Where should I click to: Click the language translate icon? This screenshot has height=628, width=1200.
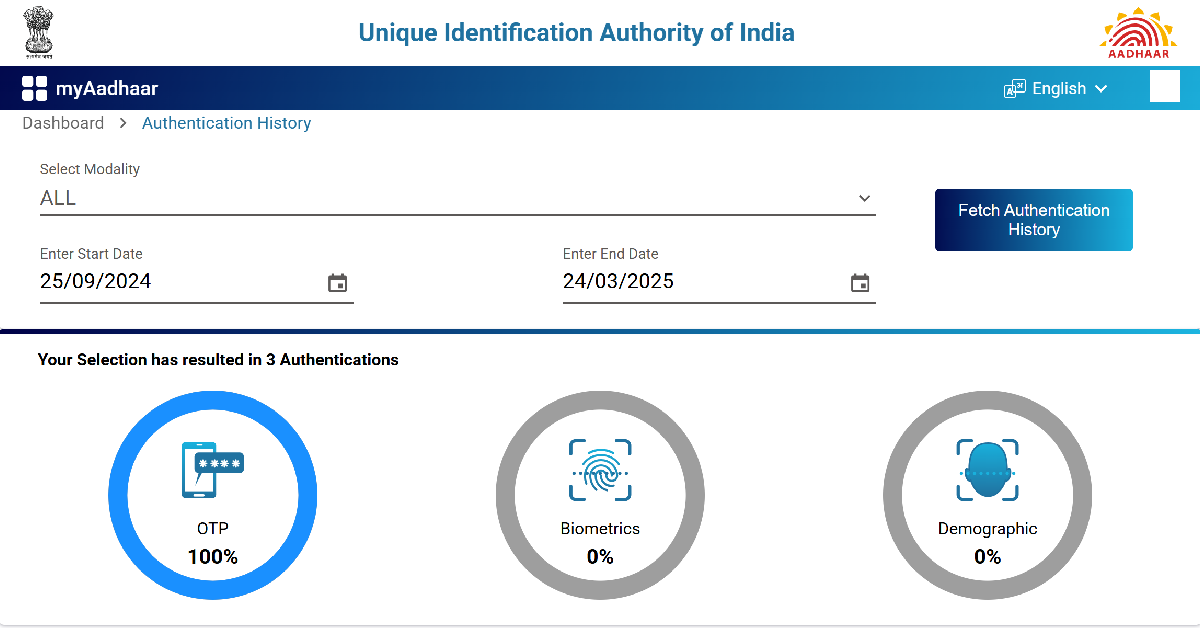point(1014,89)
